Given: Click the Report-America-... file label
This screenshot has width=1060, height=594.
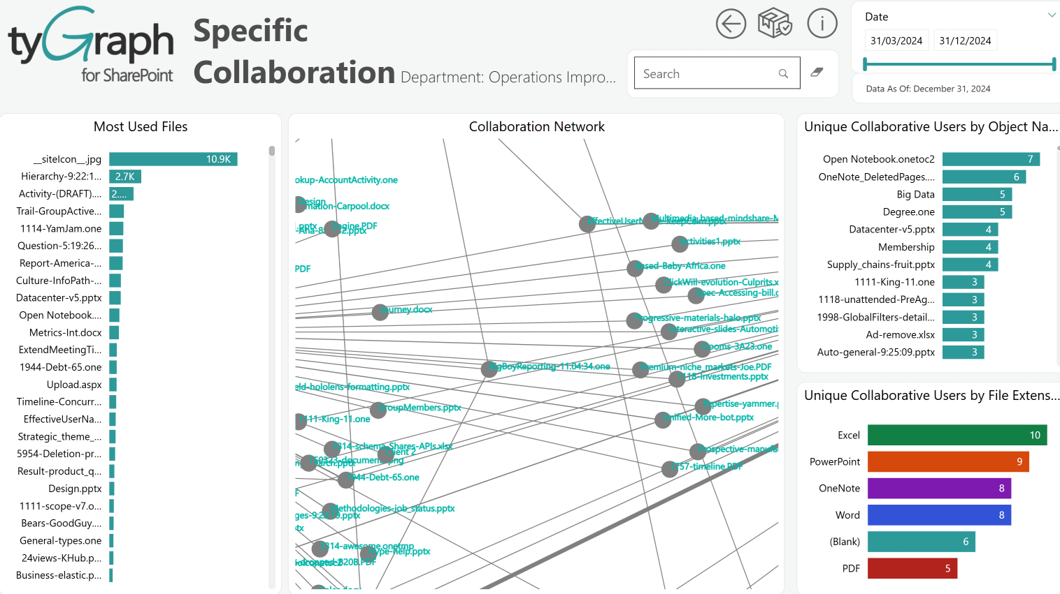Looking at the screenshot, I should pyautogui.click(x=60, y=264).
